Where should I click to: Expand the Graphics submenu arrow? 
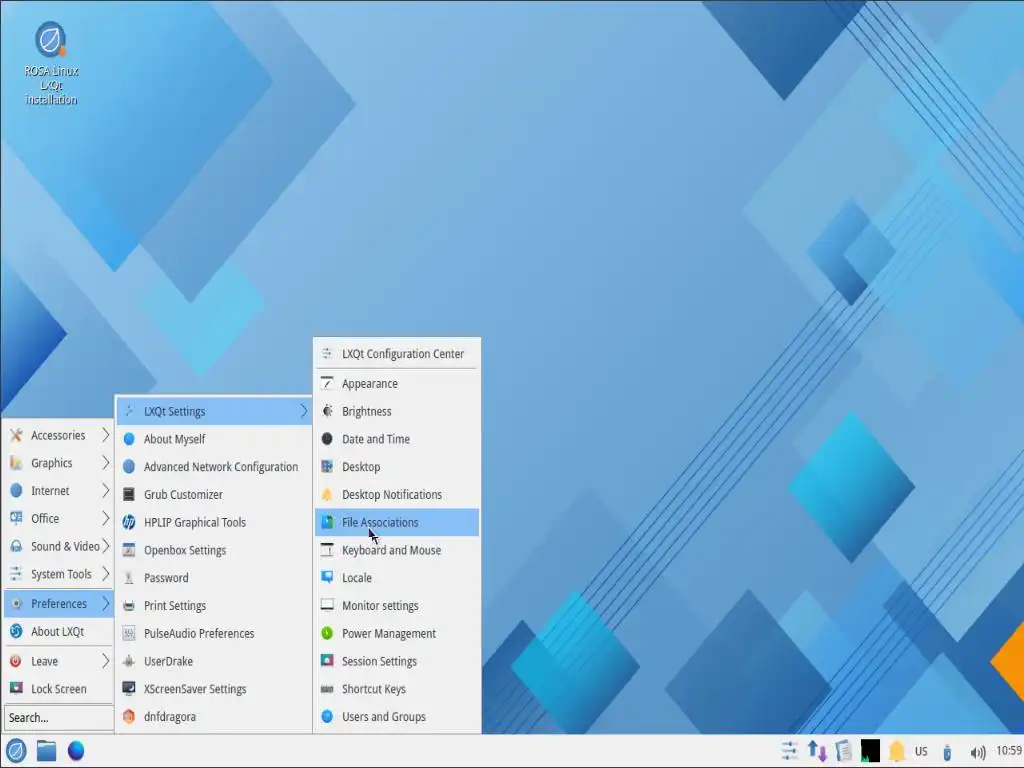click(x=105, y=462)
